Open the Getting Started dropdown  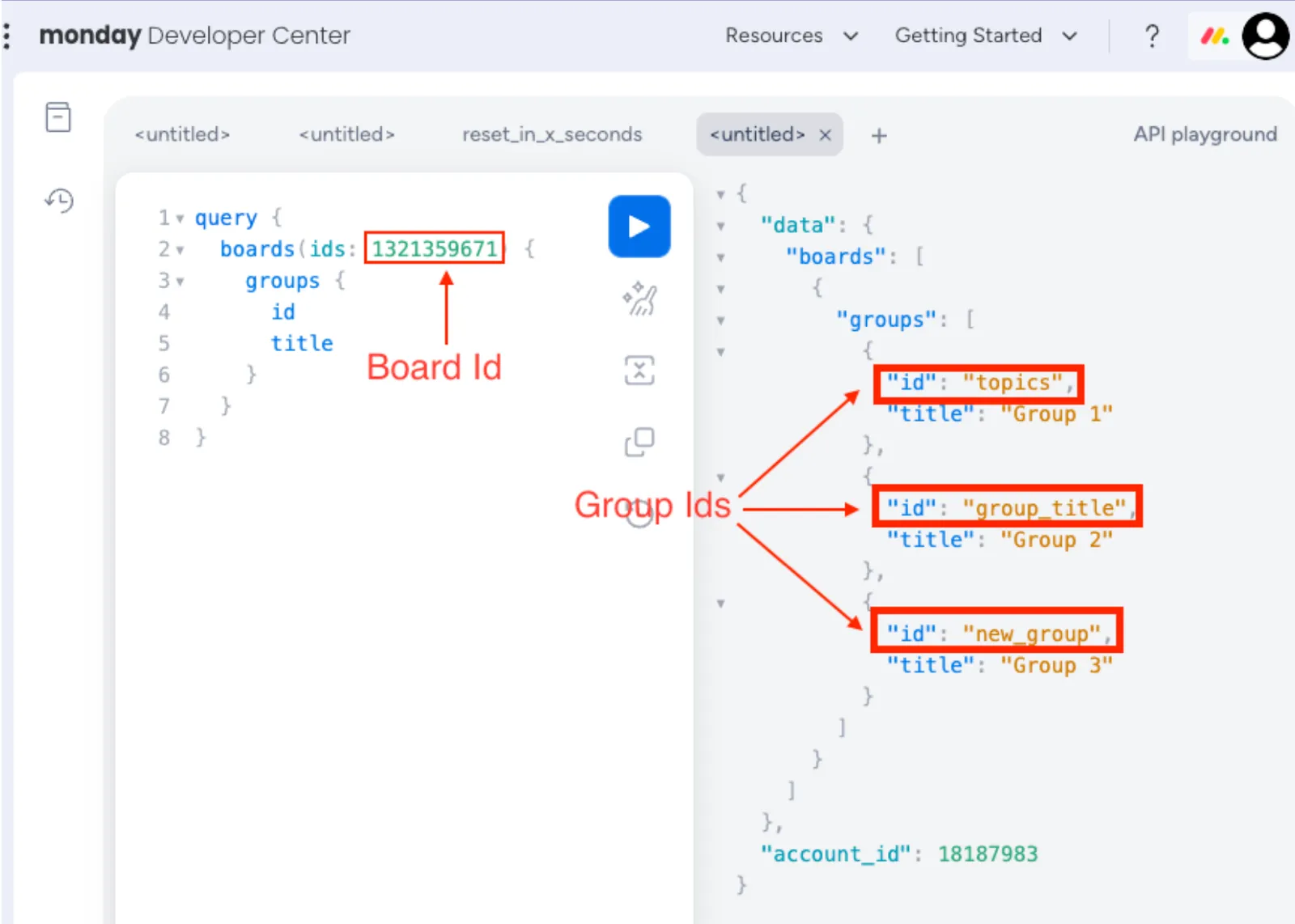986,36
